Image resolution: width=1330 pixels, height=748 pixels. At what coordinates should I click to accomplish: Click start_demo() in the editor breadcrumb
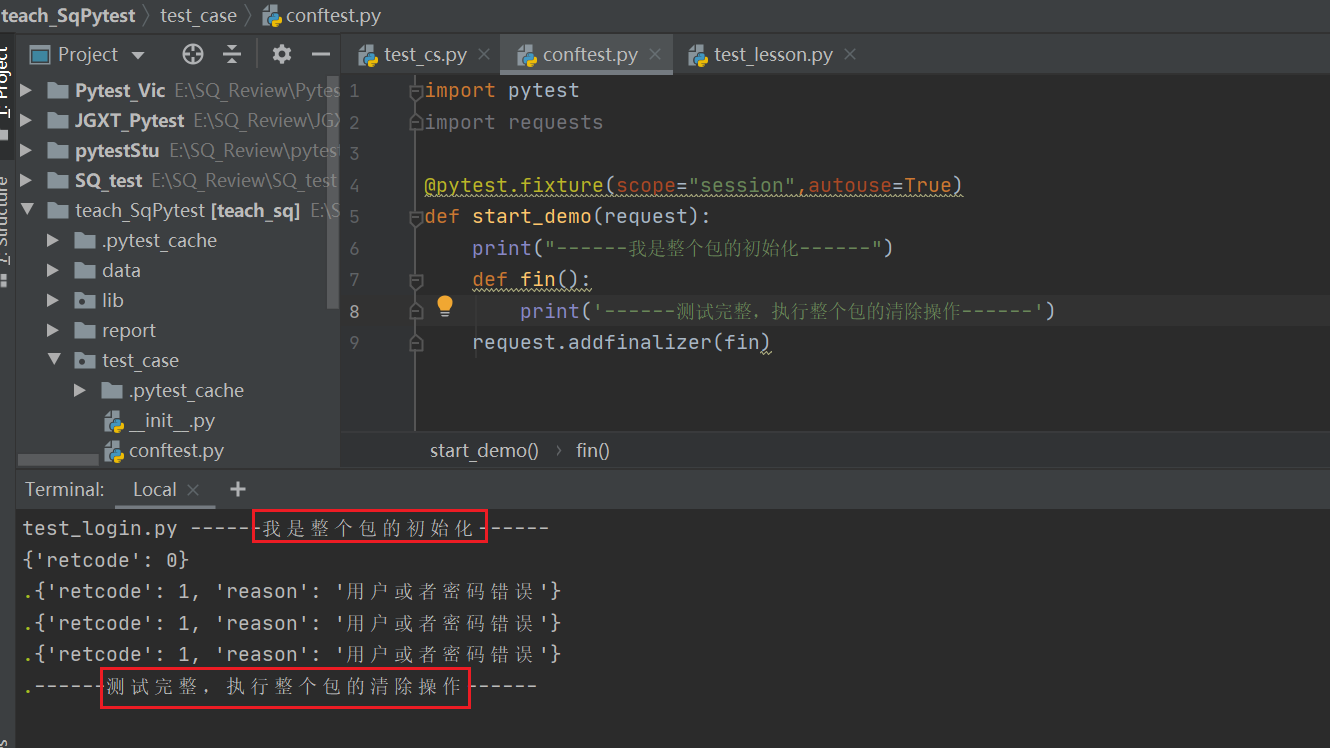tap(484, 451)
